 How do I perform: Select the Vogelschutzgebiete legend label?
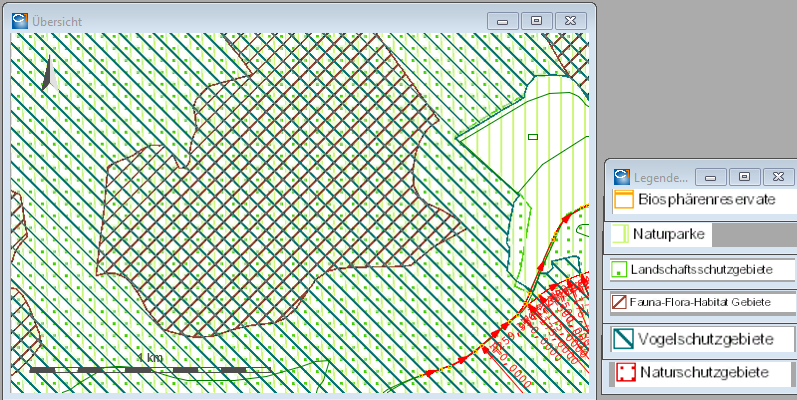tap(706, 339)
